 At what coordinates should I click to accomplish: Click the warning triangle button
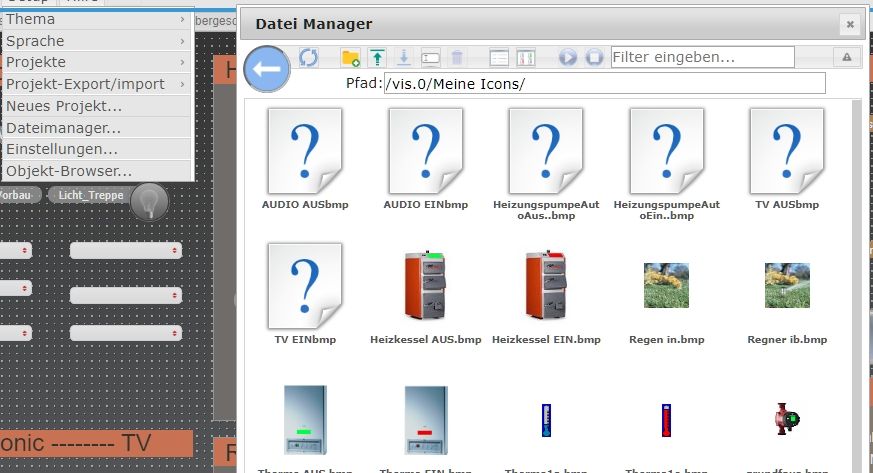point(847,57)
